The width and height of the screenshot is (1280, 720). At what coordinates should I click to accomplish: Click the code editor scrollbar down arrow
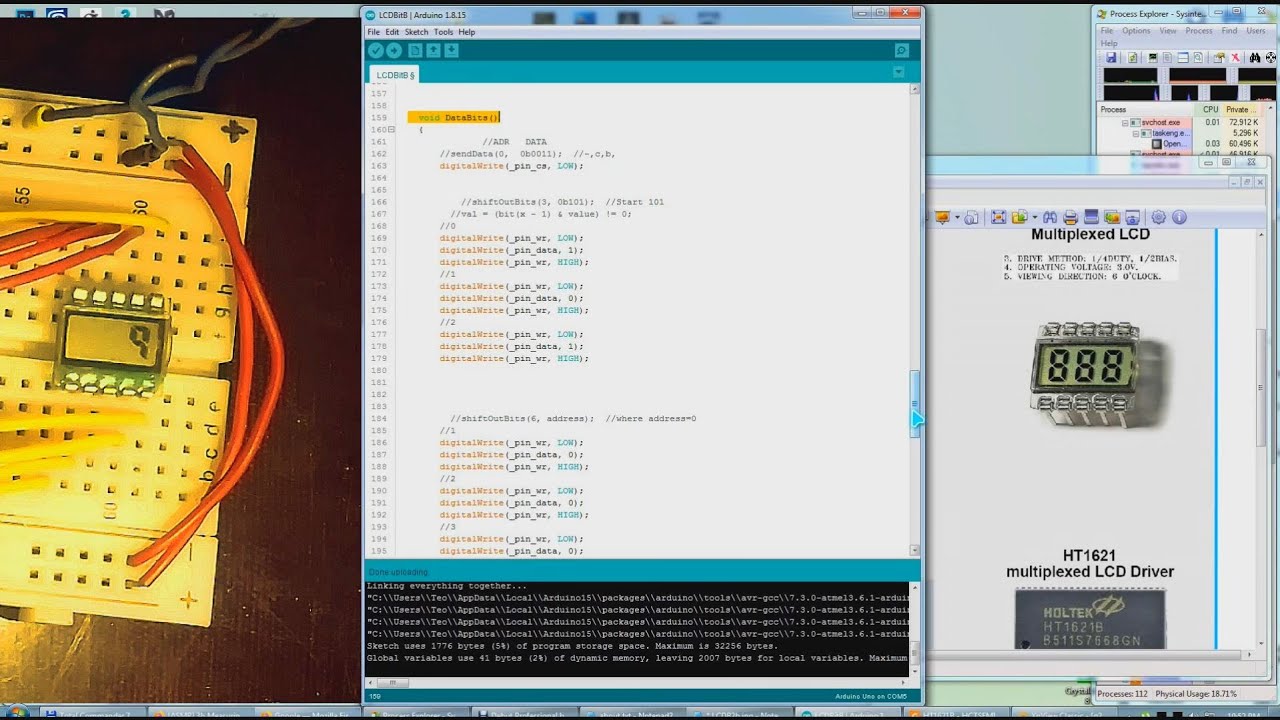pos(915,550)
